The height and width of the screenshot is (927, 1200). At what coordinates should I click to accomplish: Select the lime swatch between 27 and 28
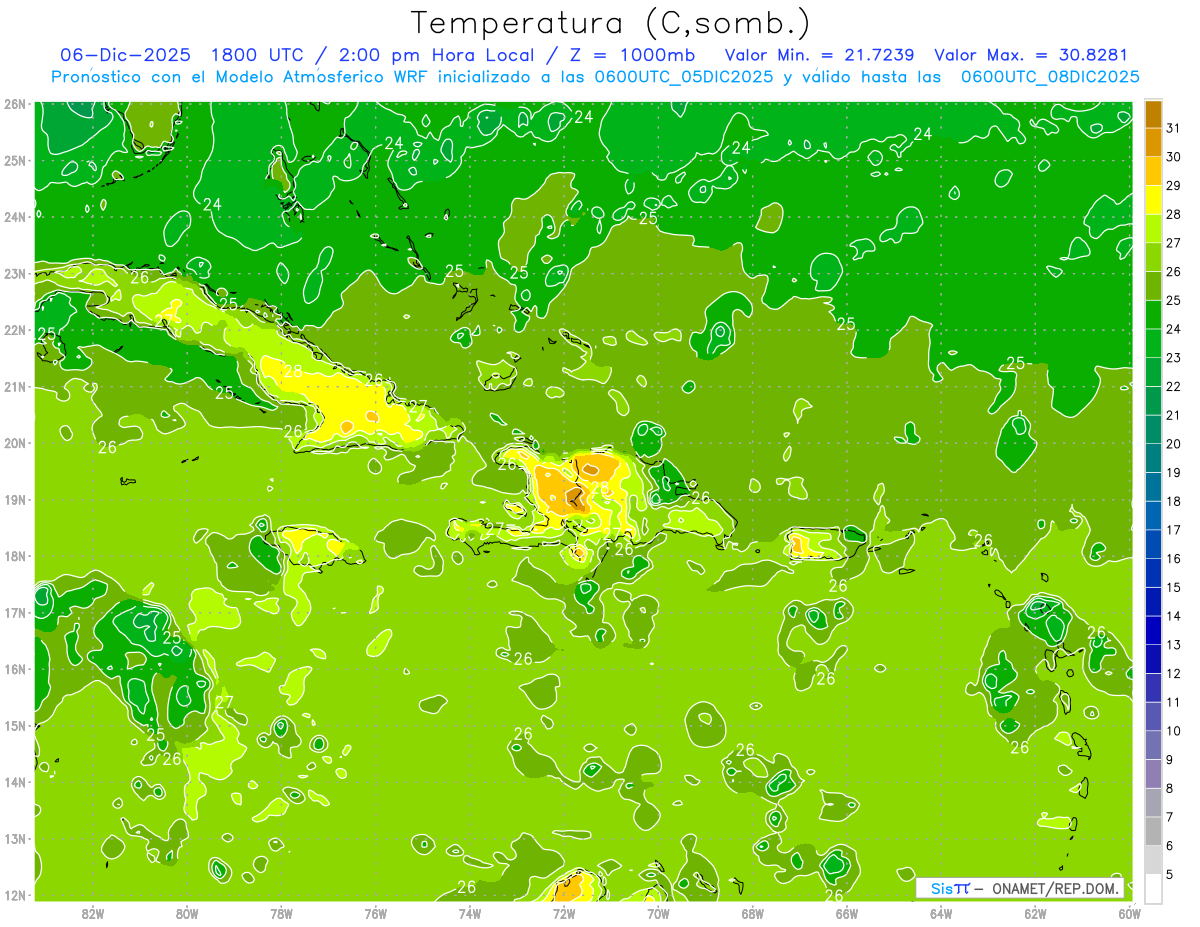click(1153, 228)
